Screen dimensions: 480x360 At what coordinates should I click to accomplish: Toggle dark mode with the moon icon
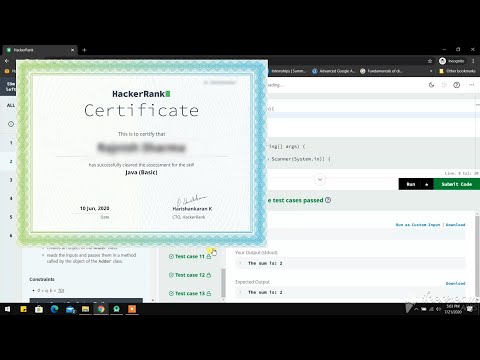point(431,85)
